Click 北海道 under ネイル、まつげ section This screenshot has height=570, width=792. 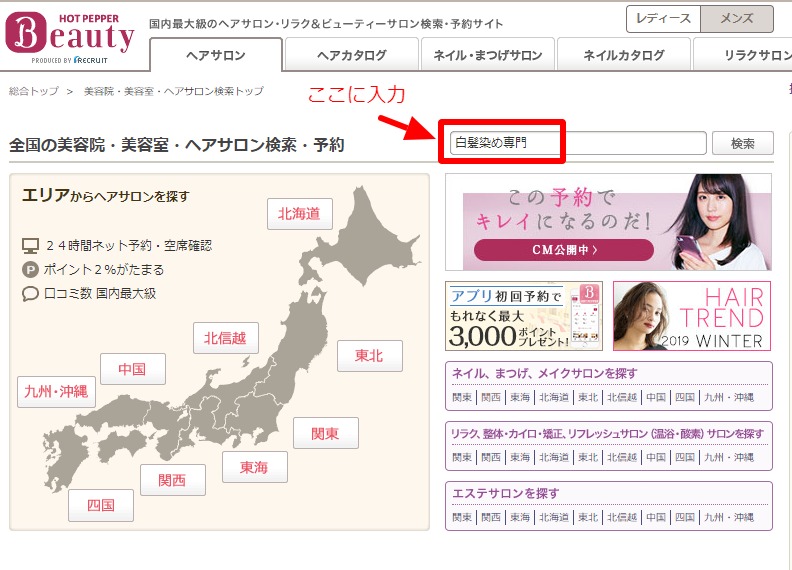point(554,397)
